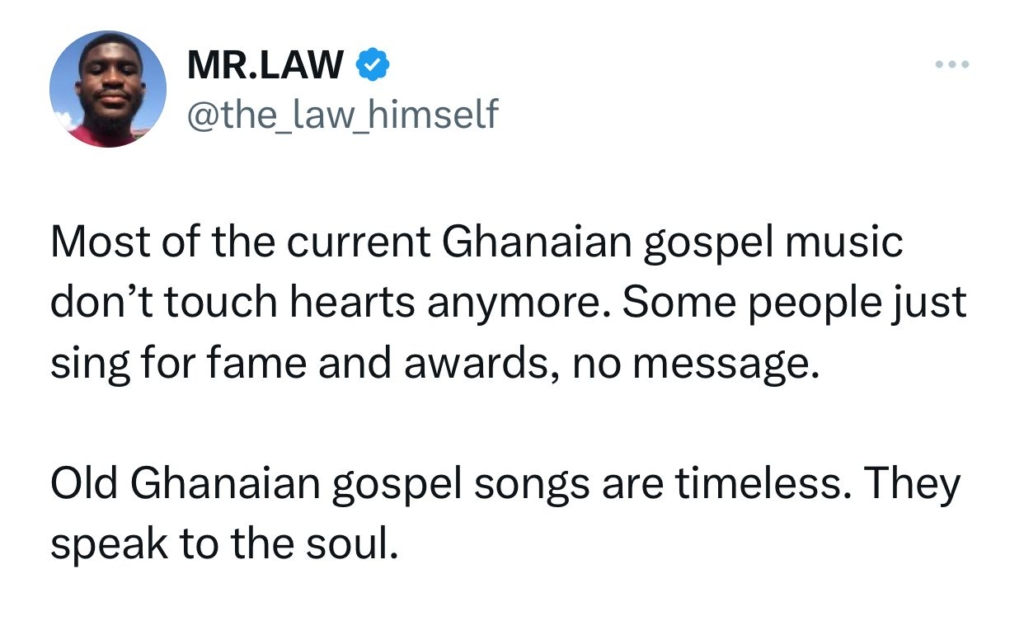The height and width of the screenshot is (635, 1024).
Task: Open the @the_law_himself handle link
Action: pyautogui.click(x=341, y=115)
